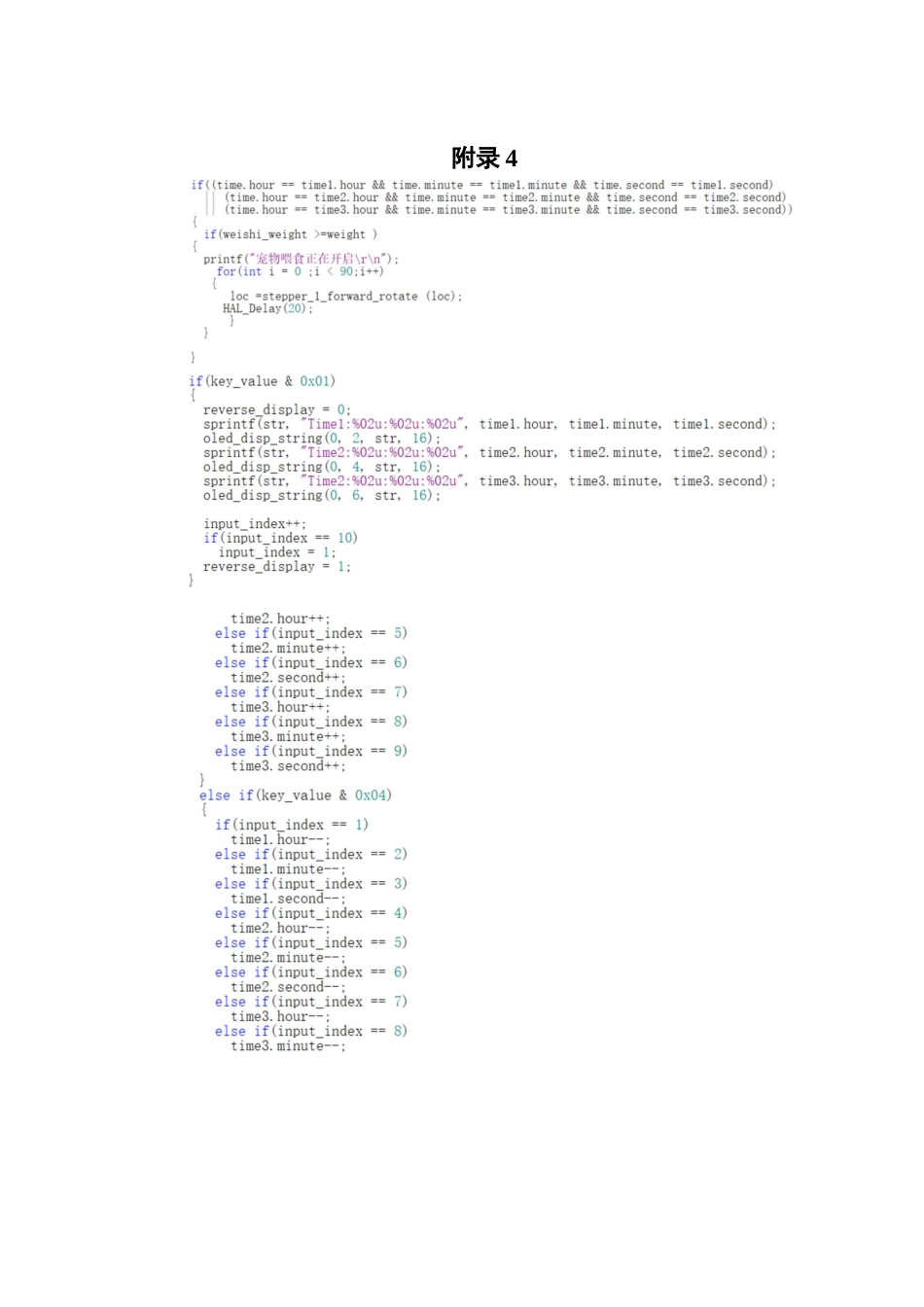Screen dimensions: 924x1307
Task: Click the sprintf line with time1.hour
Action: point(489,424)
